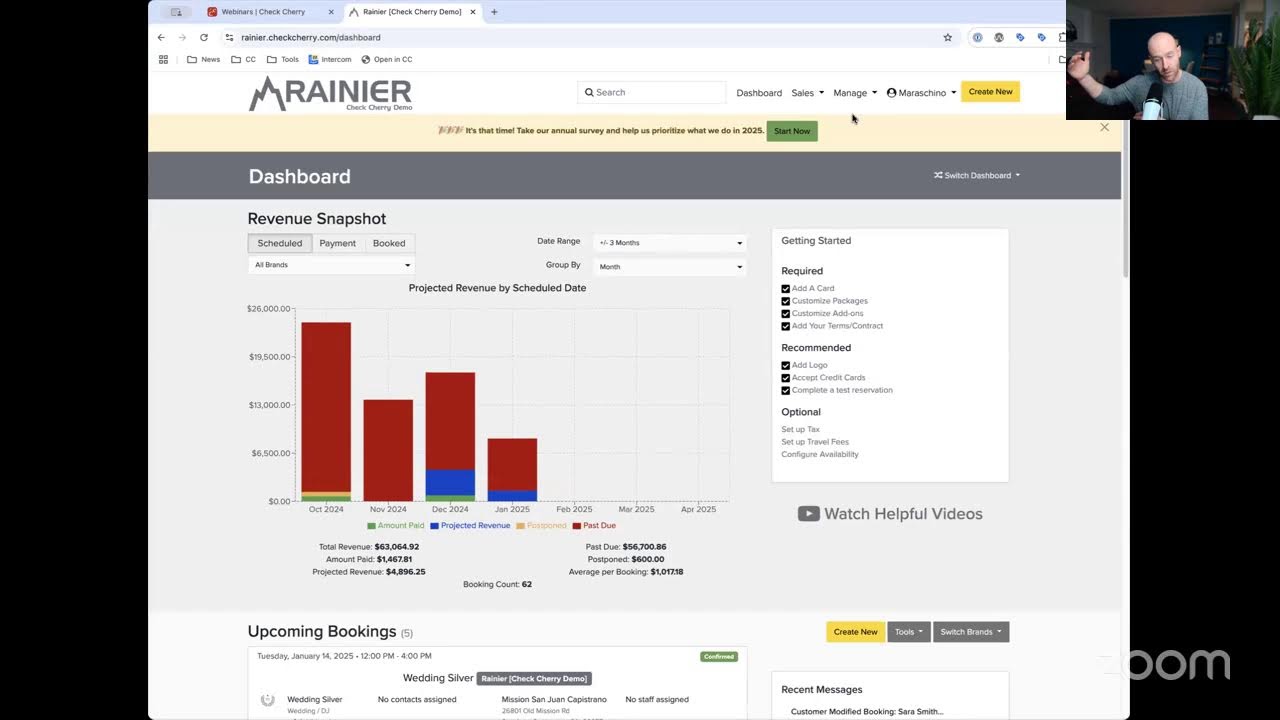Click the Amount Paid green legend swatch
This screenshot has height=720, width=1280.
[371, 526]
